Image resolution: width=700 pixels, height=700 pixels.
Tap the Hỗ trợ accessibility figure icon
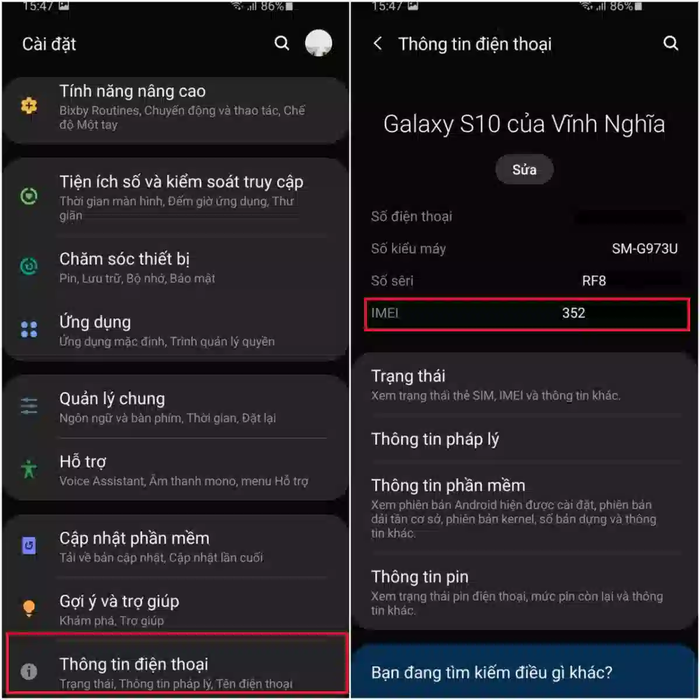(x=29, y=469)
